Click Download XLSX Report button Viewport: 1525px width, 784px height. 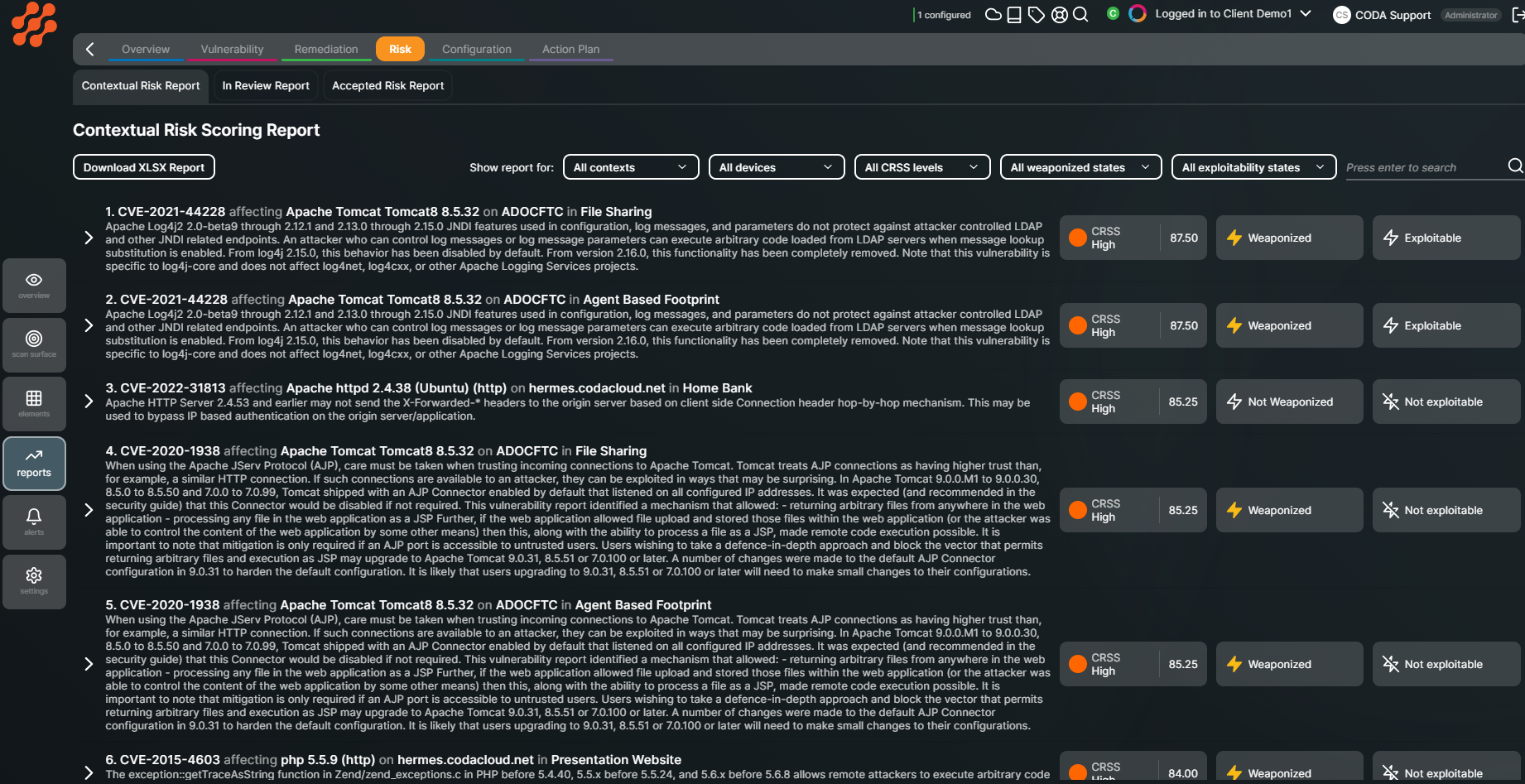click(144, 167)
